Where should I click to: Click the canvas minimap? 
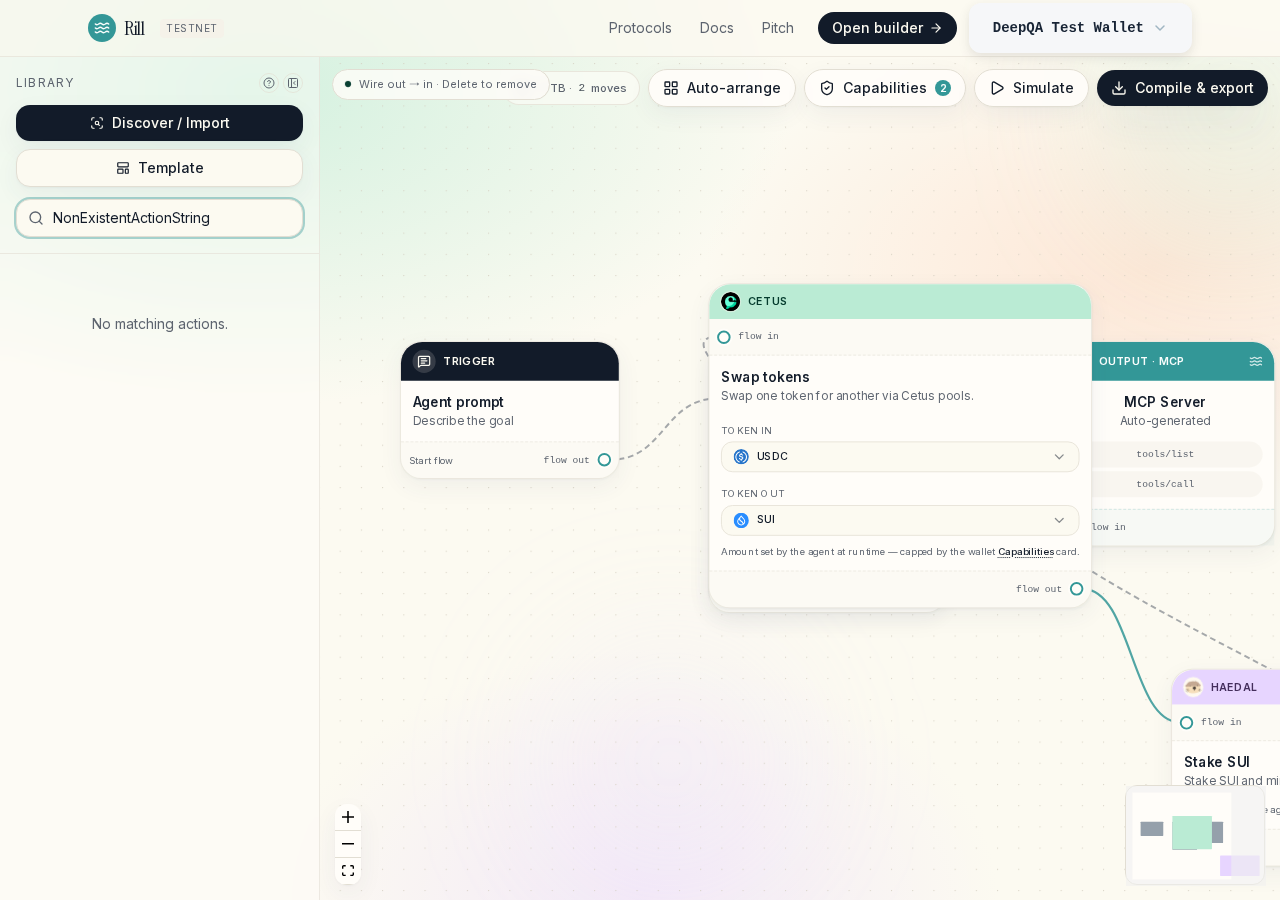tap(1195, 835)
